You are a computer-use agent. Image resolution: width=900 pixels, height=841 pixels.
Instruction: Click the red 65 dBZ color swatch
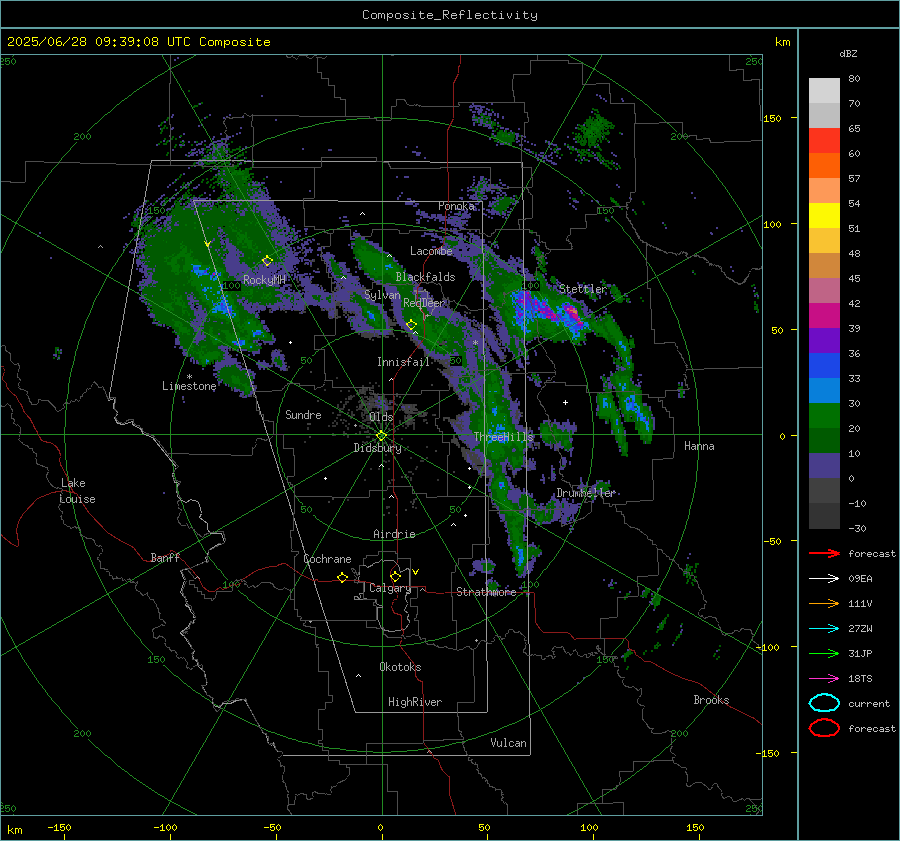(x=824, y=140)
